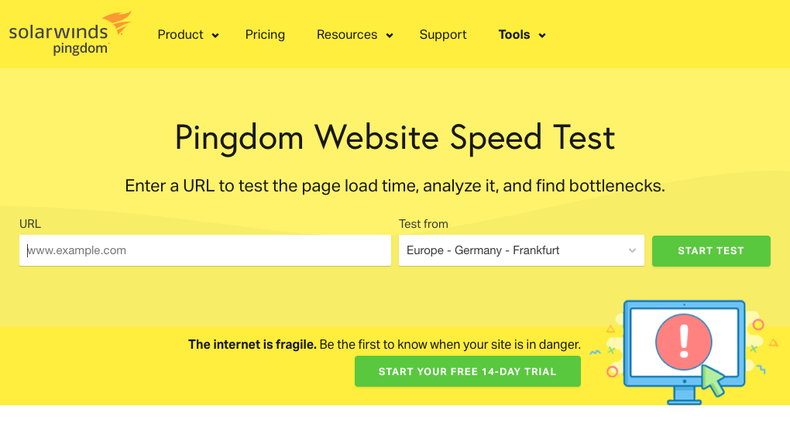Click the red exclamation alert icon

coord(684,342)
